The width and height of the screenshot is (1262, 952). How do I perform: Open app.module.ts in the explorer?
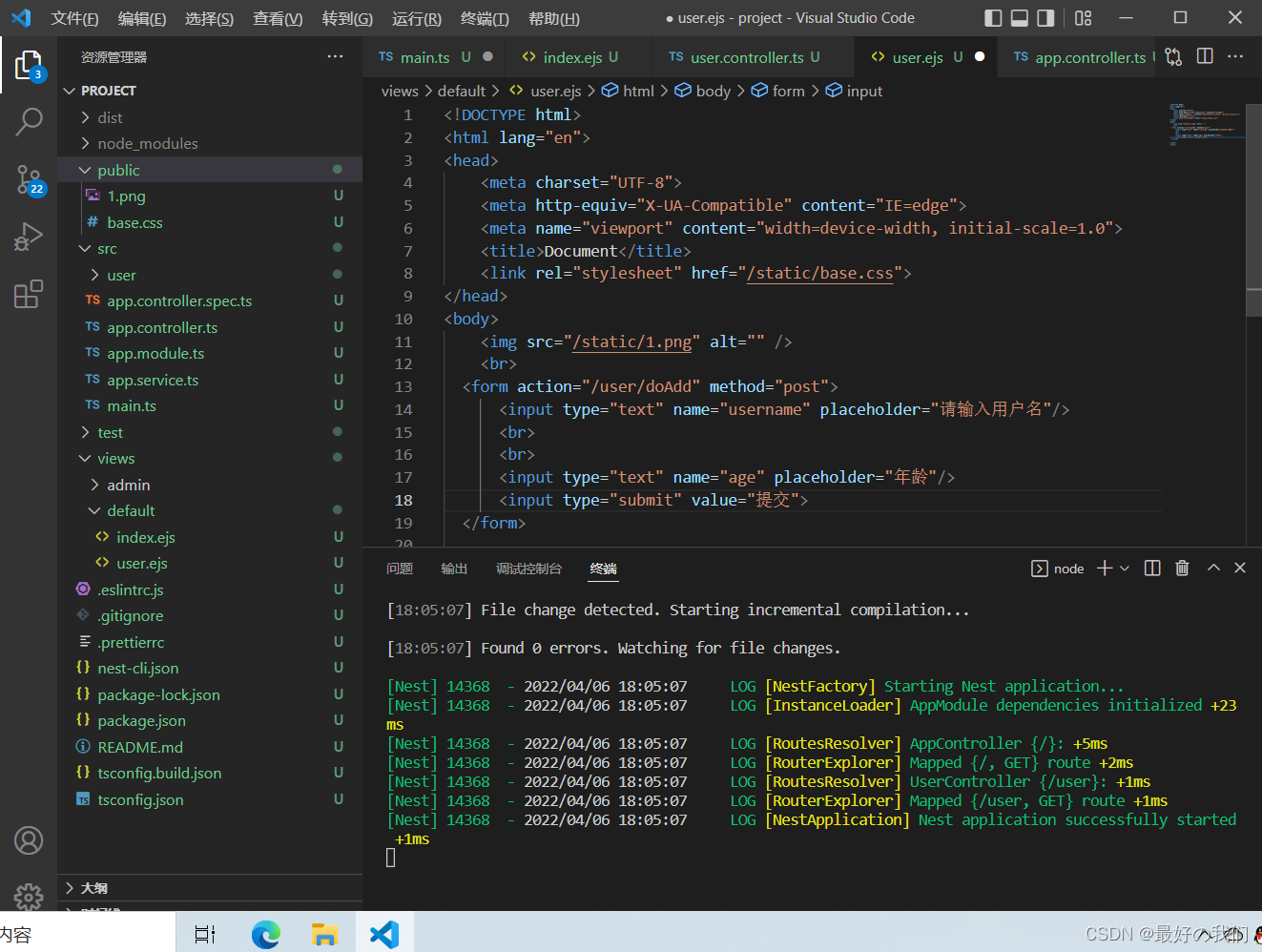click(210, 353)
